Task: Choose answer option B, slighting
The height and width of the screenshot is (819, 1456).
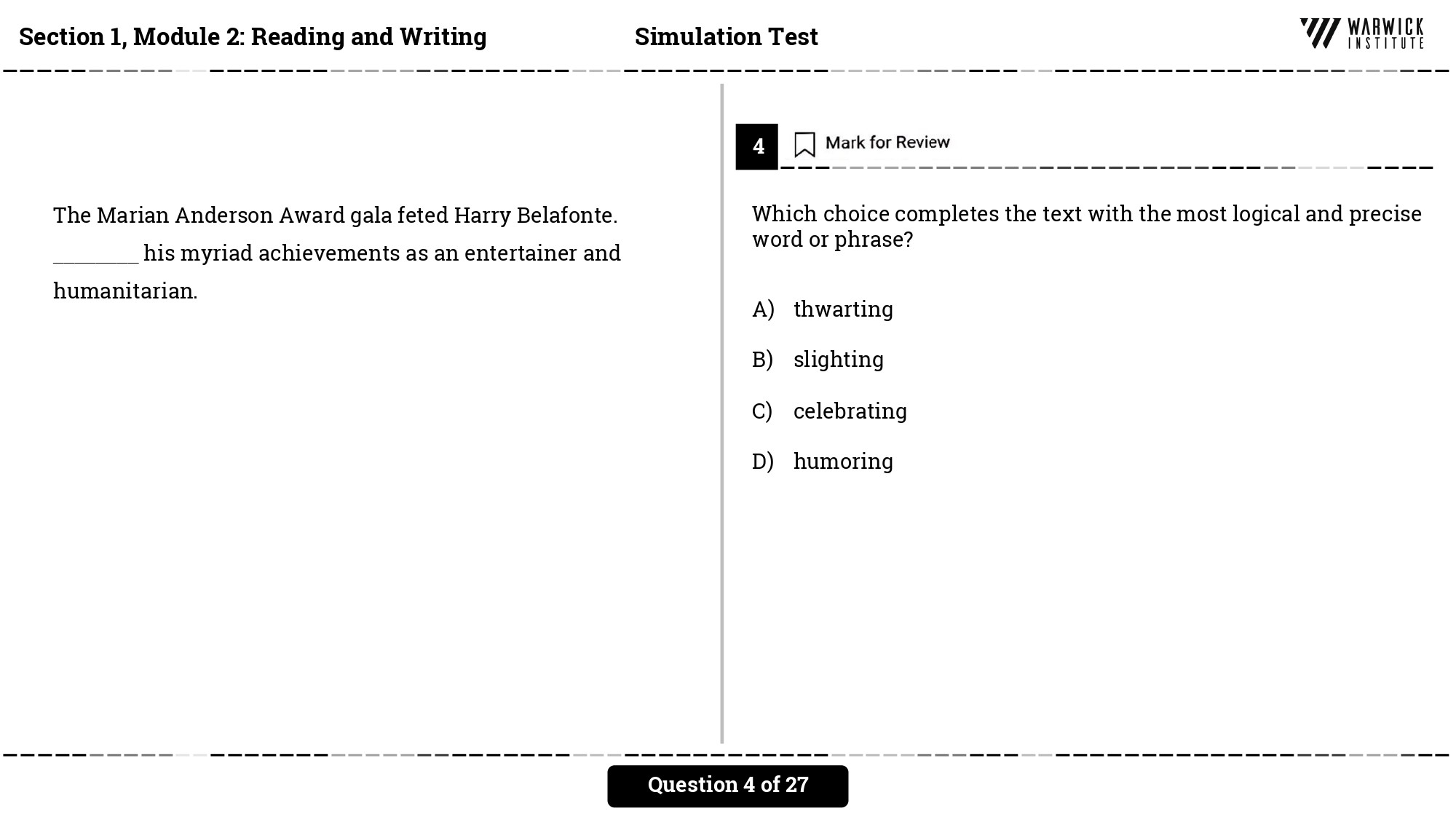Action: tap(838, 360)
